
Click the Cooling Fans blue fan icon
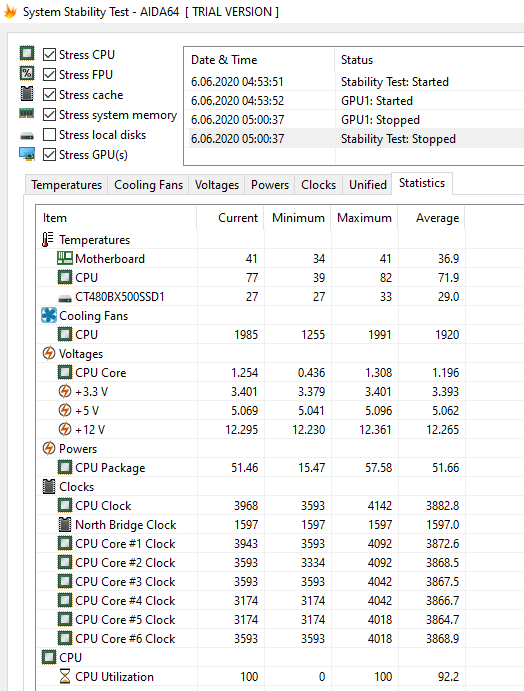click(x=49, y=315)
